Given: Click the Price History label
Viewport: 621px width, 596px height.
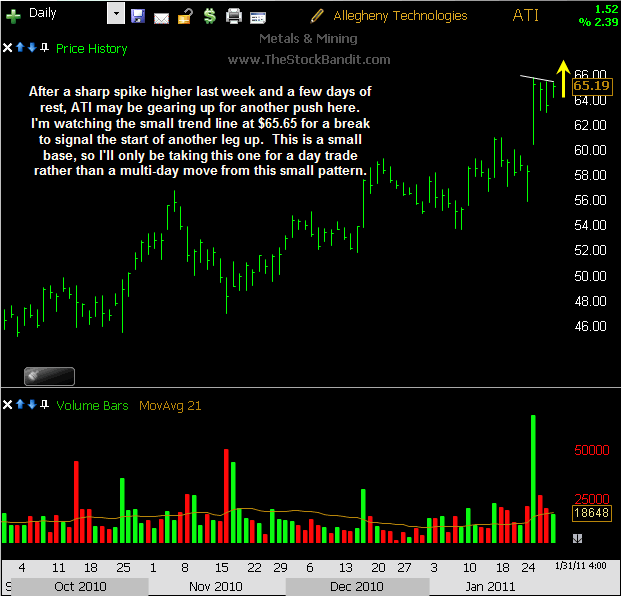Looking at the screenshot, I should pyautogui.click(x=92, y=48).
